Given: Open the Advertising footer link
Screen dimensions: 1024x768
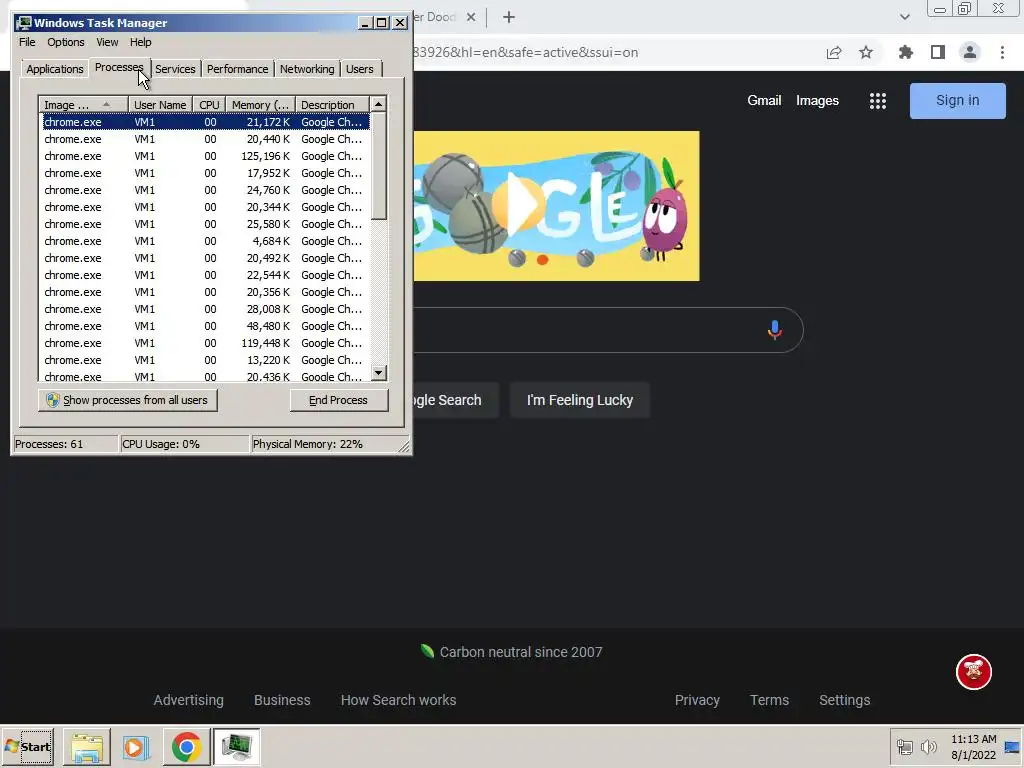Looking at the screenshot, I should (x=188, y=700).
